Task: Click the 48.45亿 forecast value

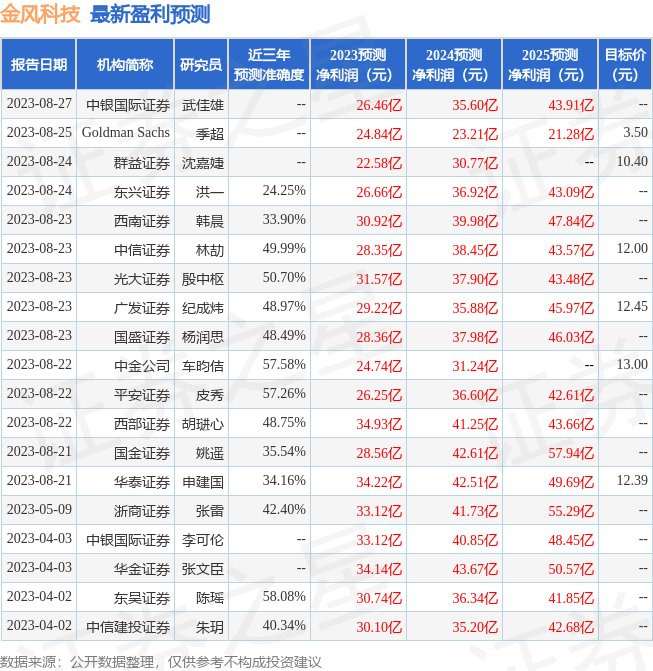Action: point(571,540)
